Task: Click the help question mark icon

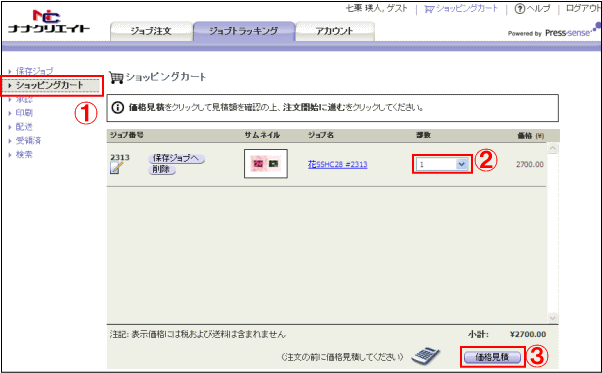Action: coord(519,9)
